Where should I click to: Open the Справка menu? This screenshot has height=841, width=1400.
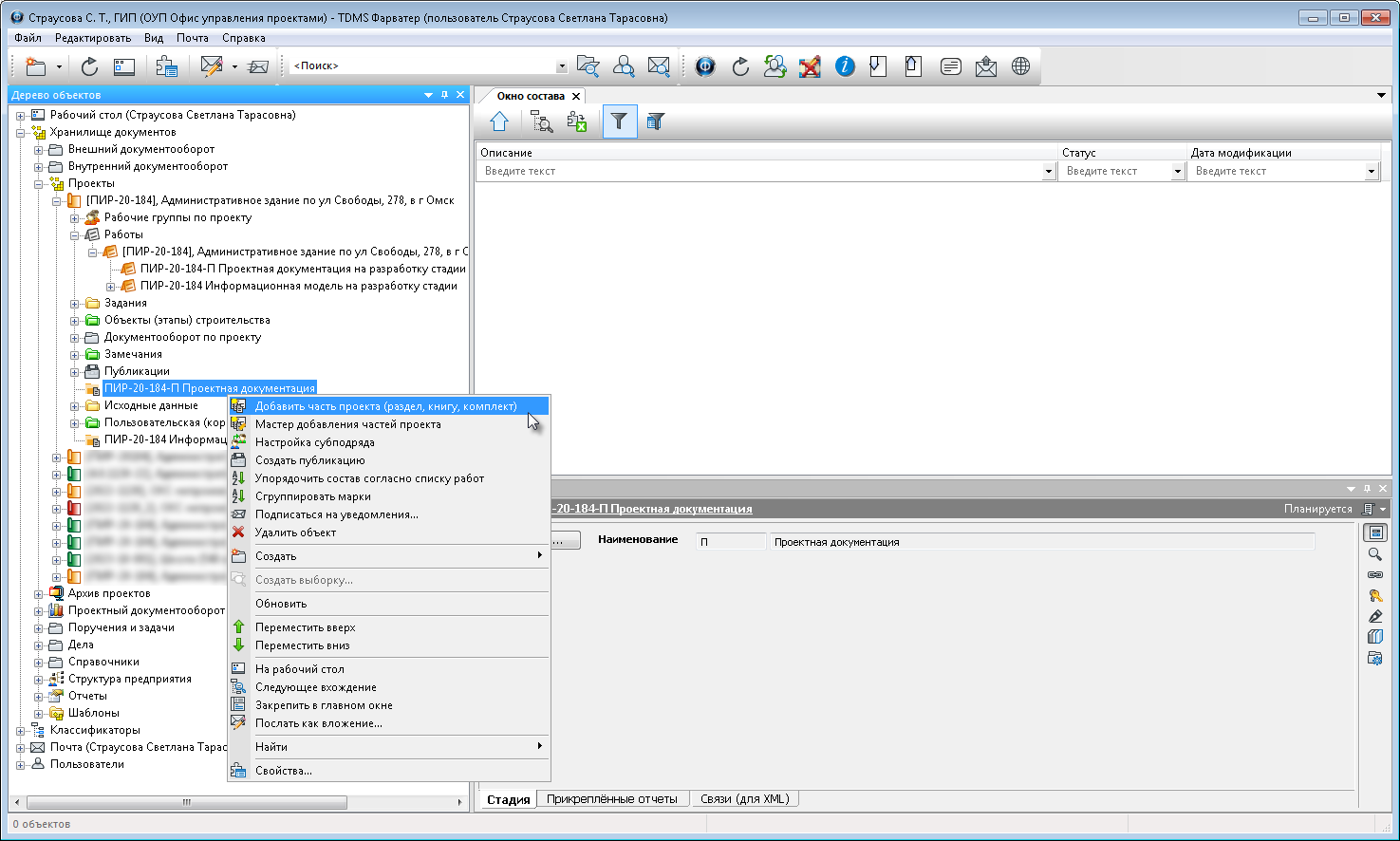pyautogui.click(x=244, y=38)
